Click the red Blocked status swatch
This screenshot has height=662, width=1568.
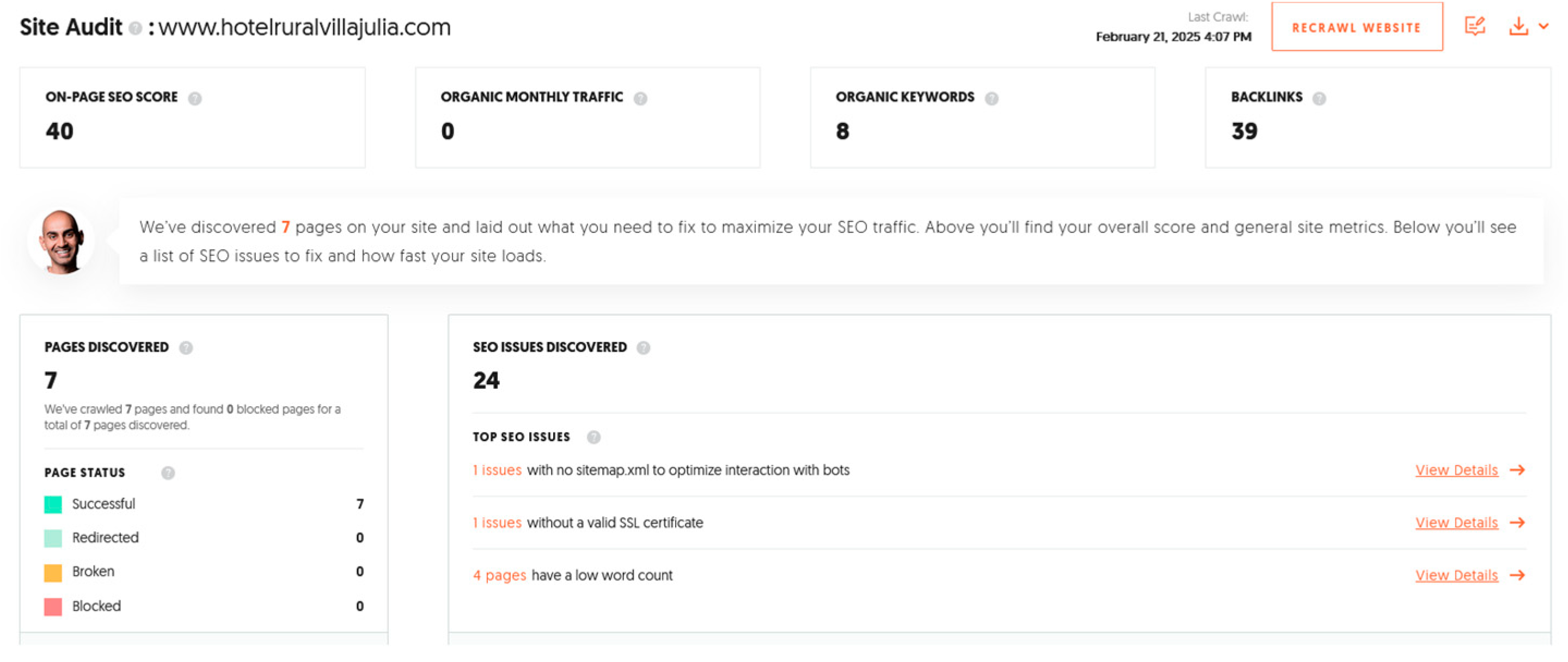[x=53, y=606]
